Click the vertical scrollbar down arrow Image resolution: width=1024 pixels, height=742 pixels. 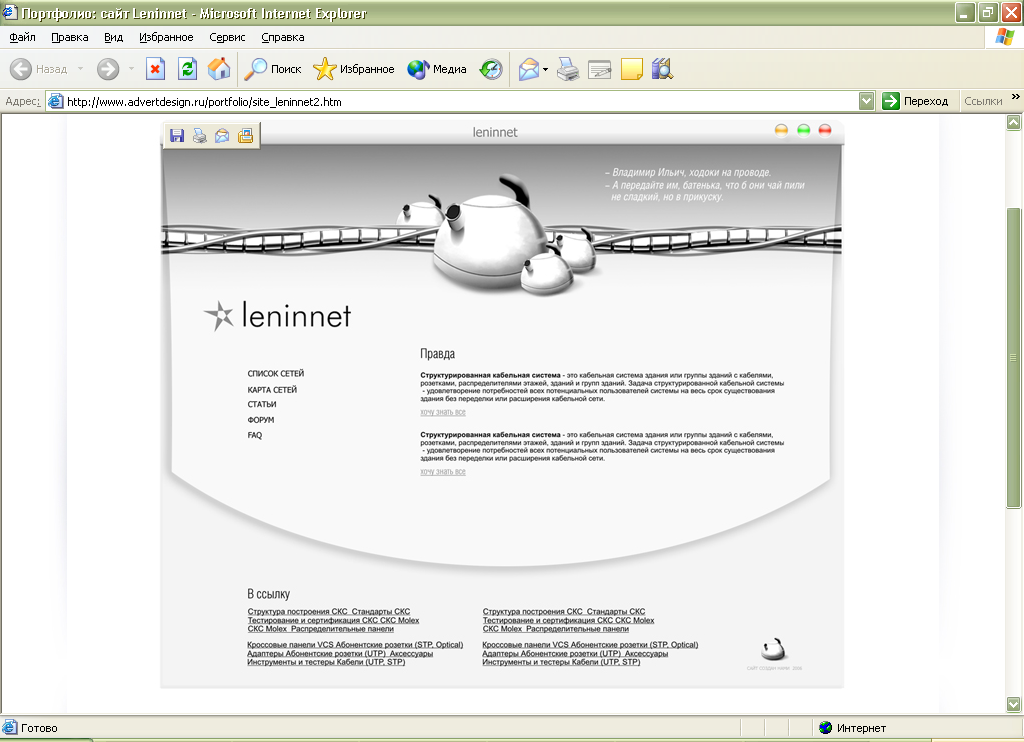[x=1014, y=703]
